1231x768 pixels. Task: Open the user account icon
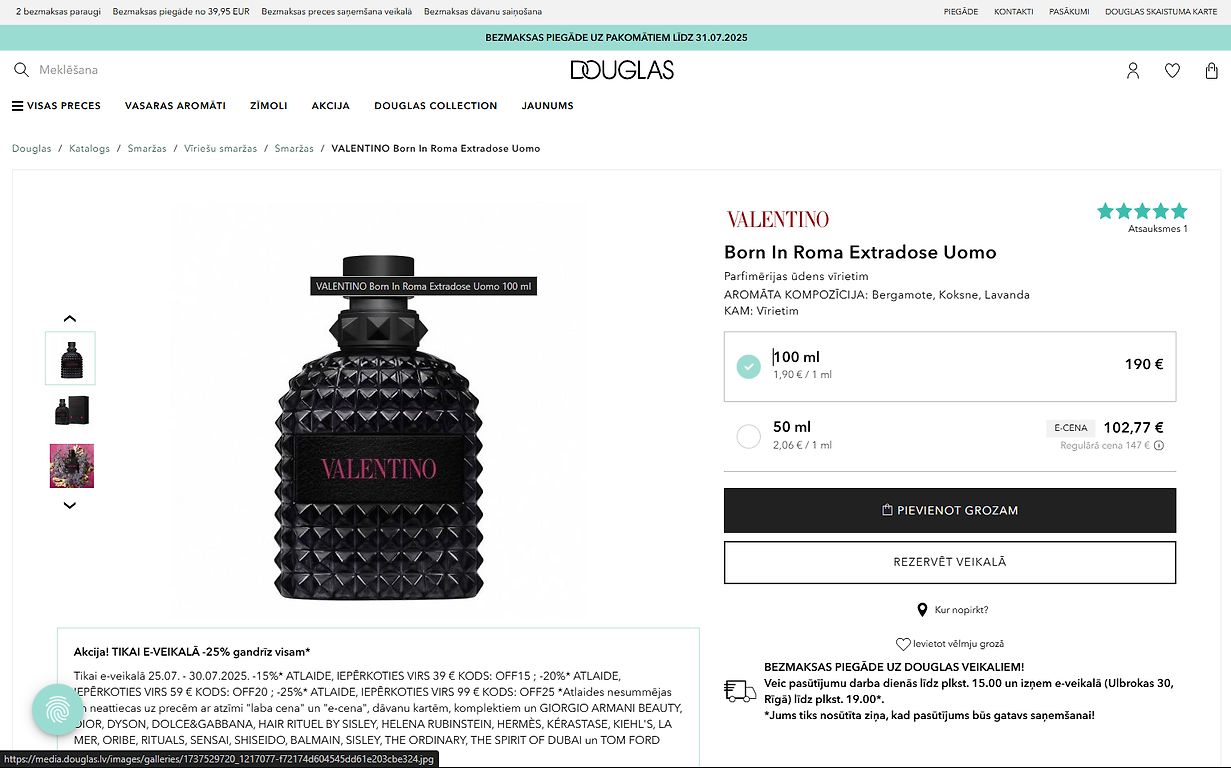[1133, 70]
